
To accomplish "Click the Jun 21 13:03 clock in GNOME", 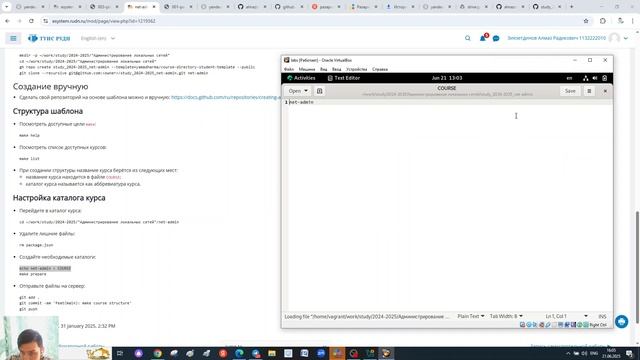I will [447, 78].
